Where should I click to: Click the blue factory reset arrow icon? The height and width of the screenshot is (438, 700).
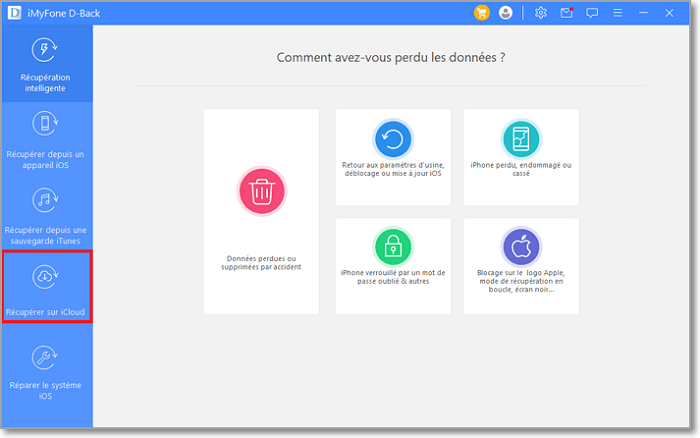pyautogui.click(x=393, y=139)
